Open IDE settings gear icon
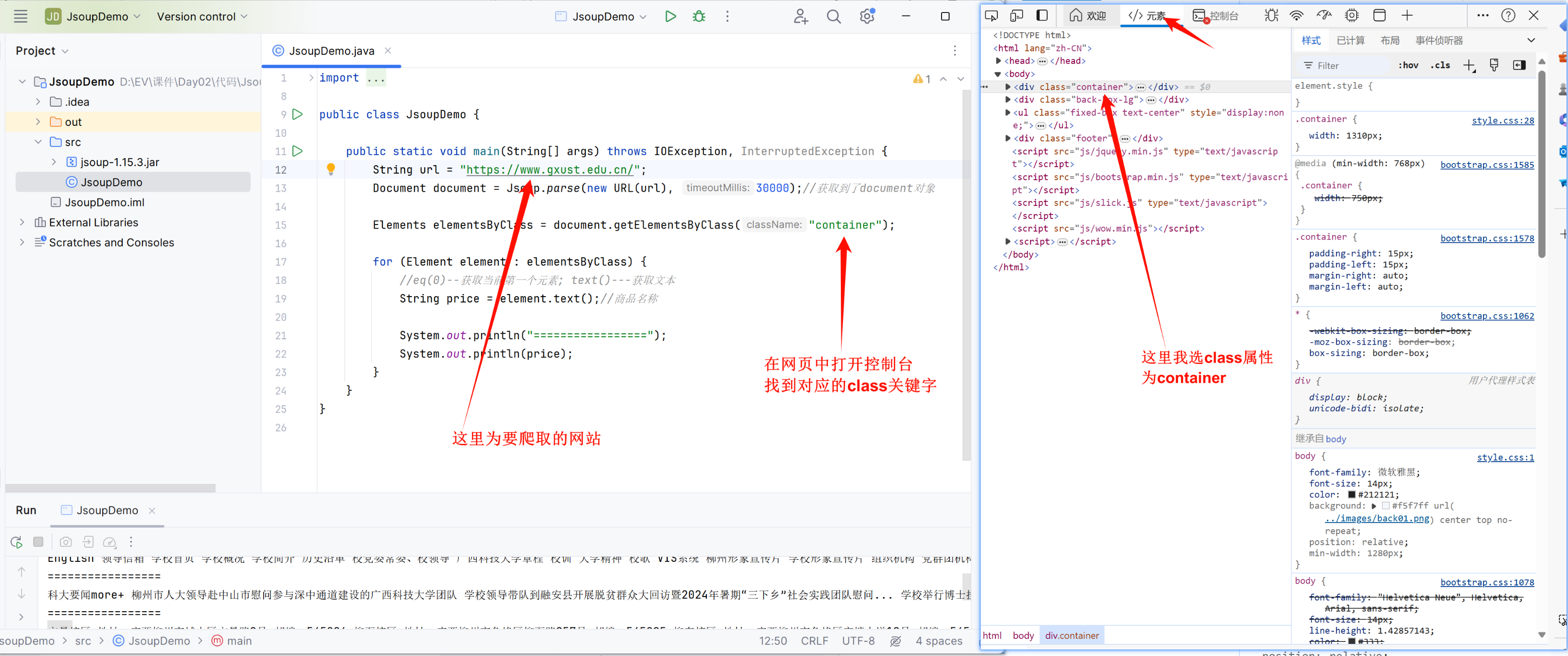The image size is (1568, 656). [x=866, y=17]
